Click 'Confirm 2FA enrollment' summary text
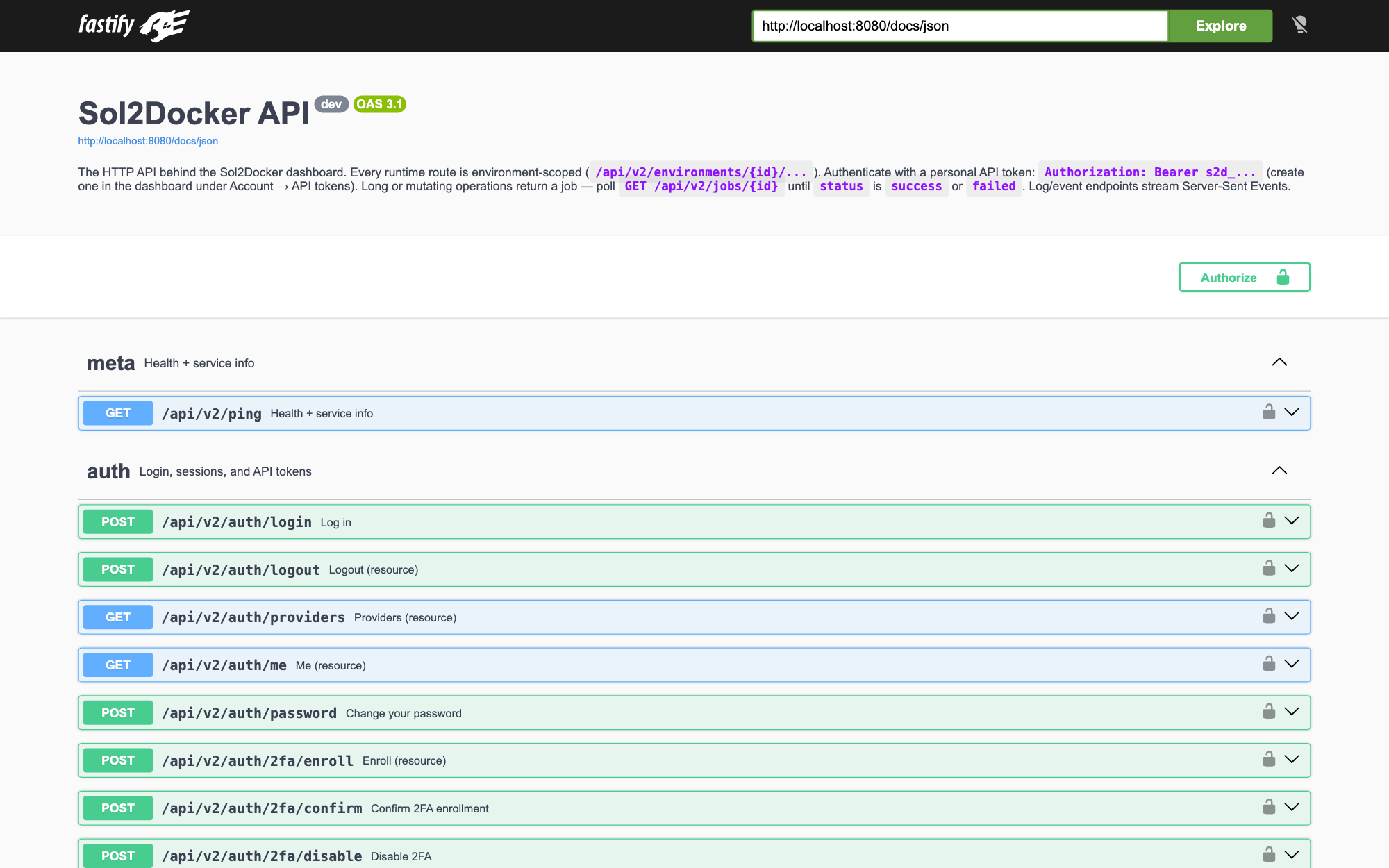 (x=430, y=808)
